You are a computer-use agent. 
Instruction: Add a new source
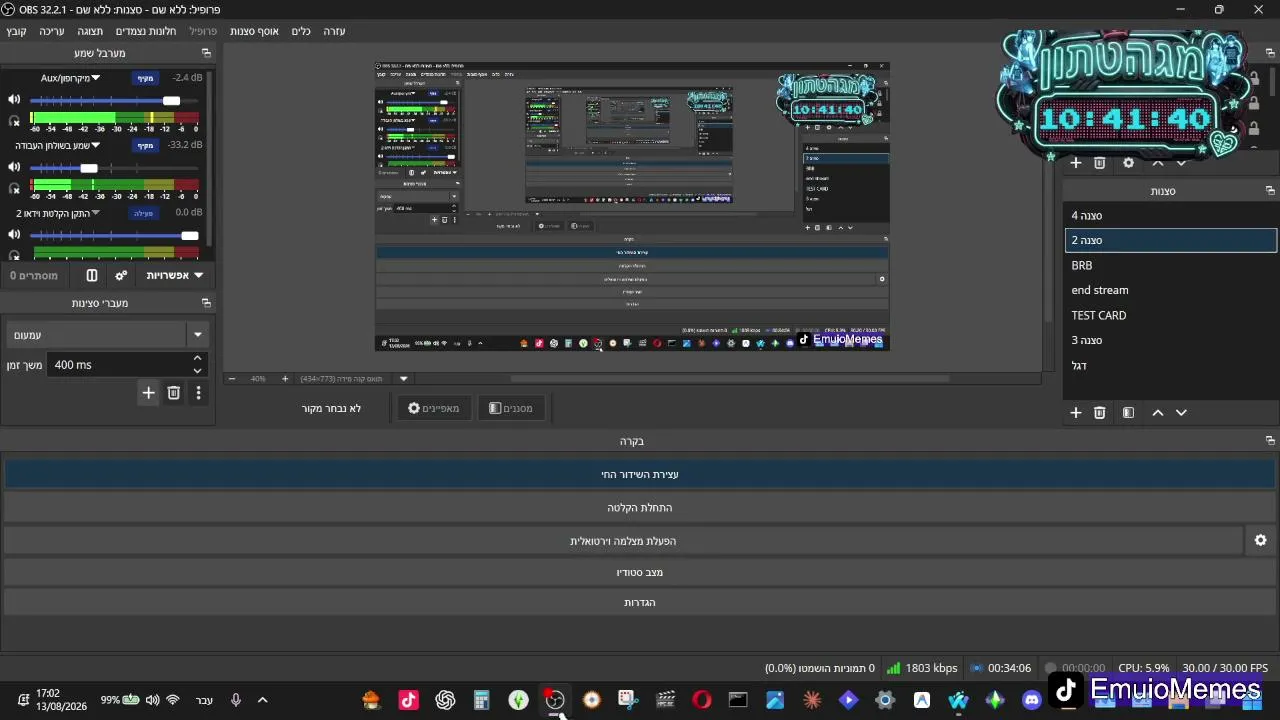coord(1076,162)
